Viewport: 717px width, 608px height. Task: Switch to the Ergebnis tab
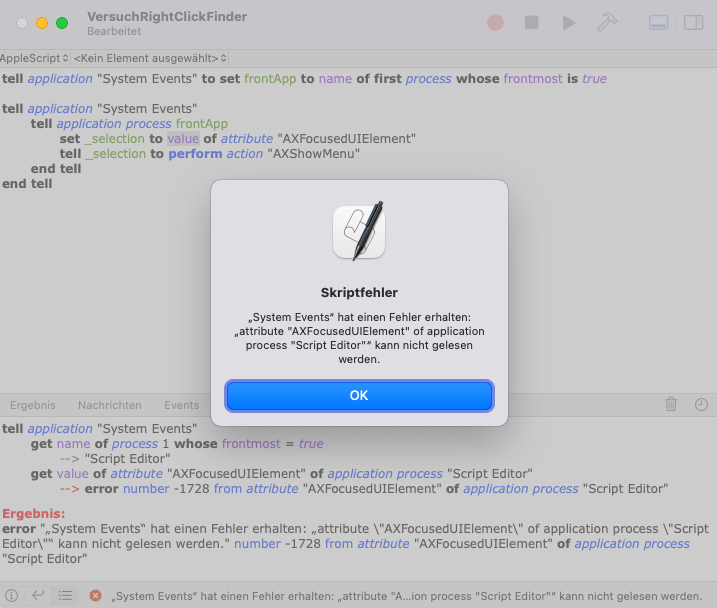pyautogui.click(x=32, y=405)
